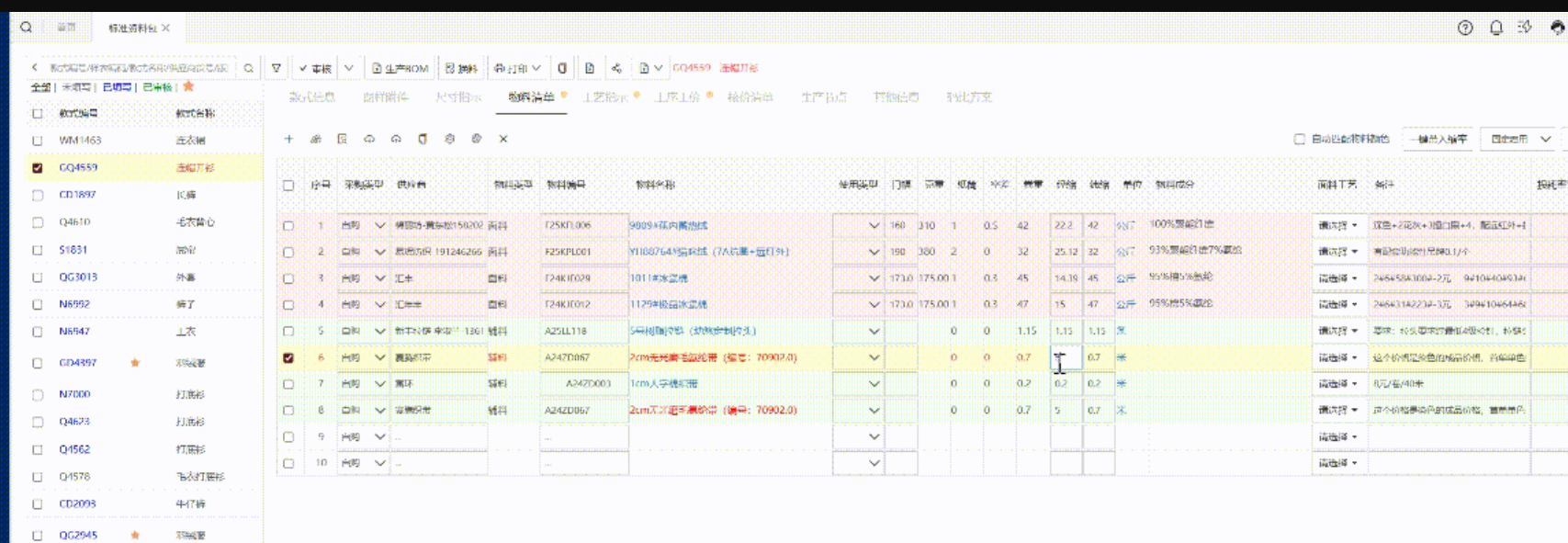Click the X delete icon in material toolbar
This screenshot has height=543, width=1568.
point(503,139)
